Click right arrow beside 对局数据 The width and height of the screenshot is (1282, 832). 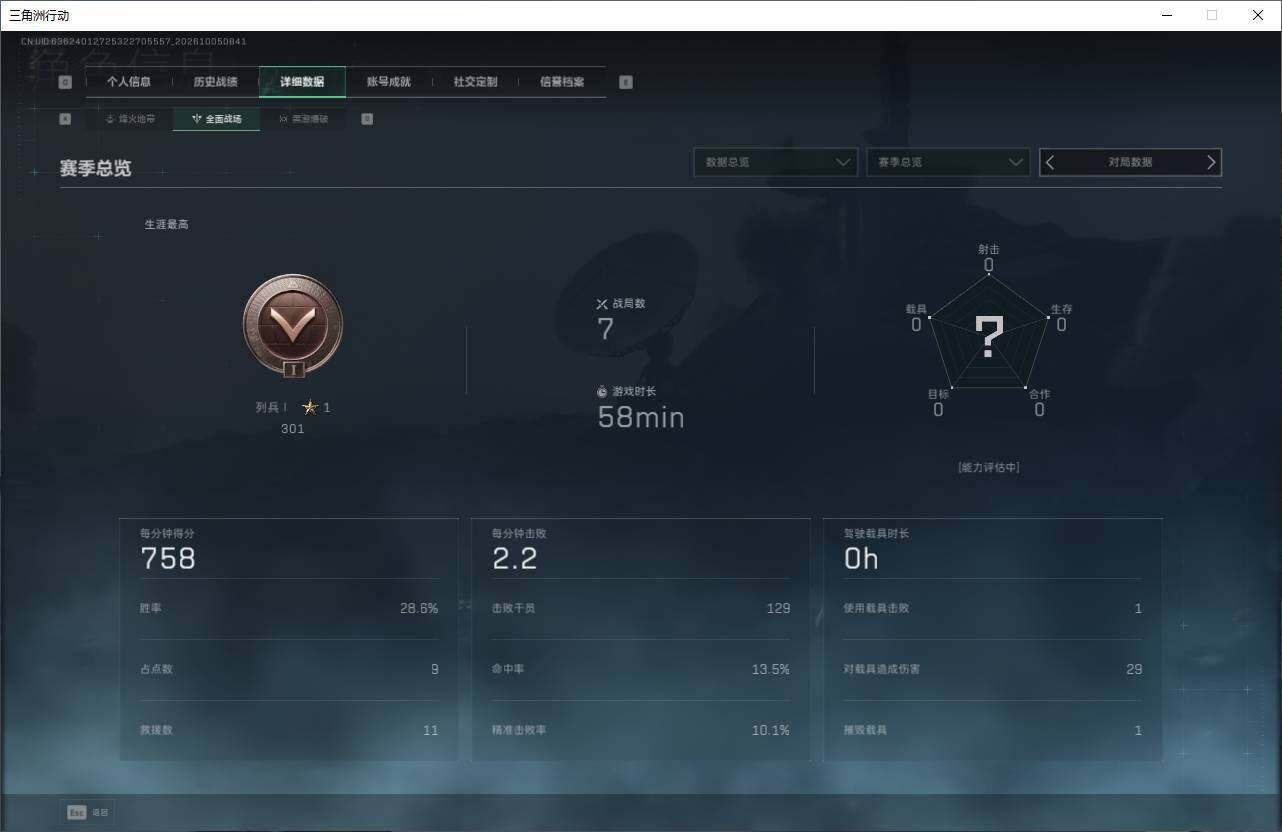(x=1211, y=162)
